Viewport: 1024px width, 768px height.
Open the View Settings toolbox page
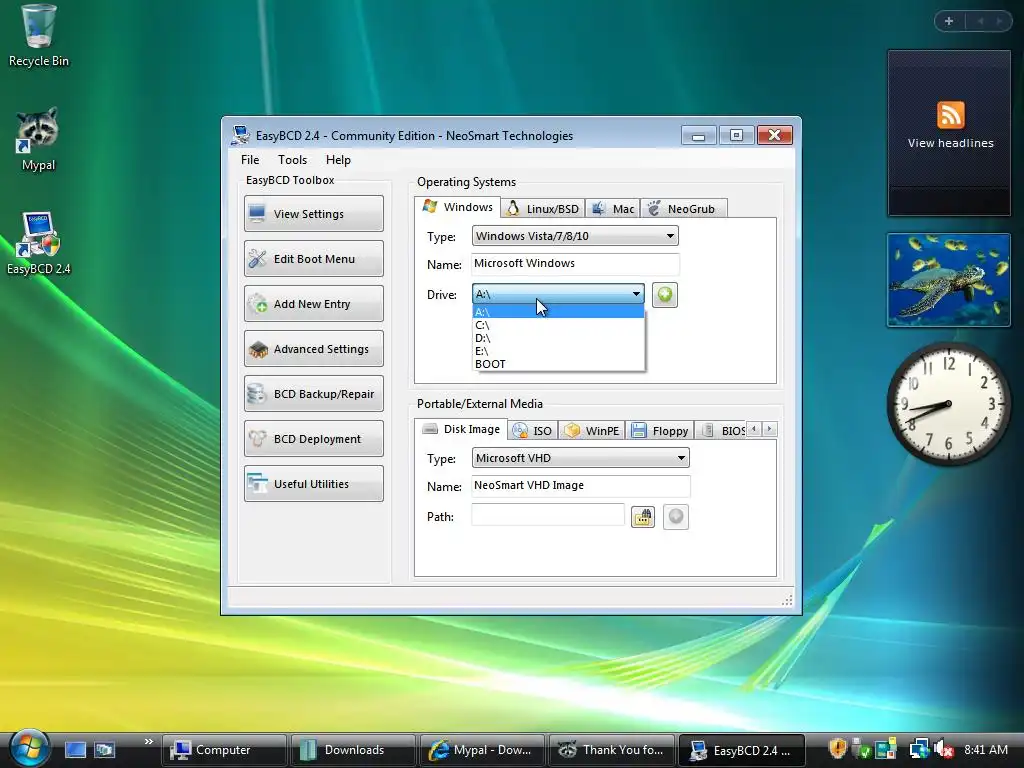(x=313, y=214)
